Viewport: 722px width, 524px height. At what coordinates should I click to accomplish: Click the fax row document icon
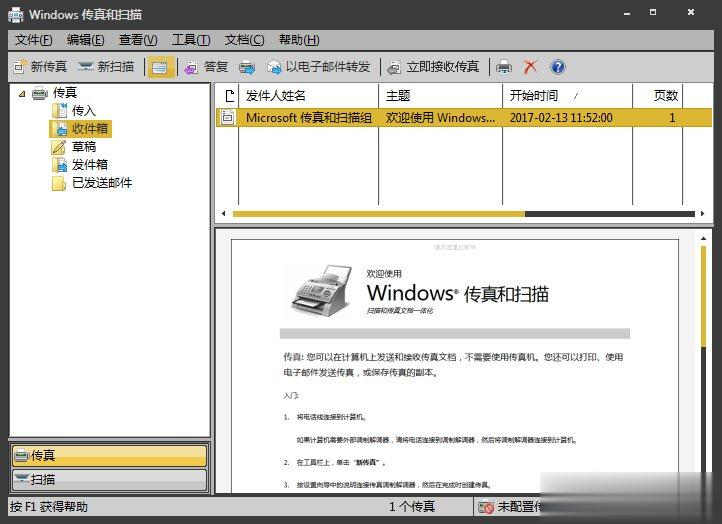click(227, 117)
